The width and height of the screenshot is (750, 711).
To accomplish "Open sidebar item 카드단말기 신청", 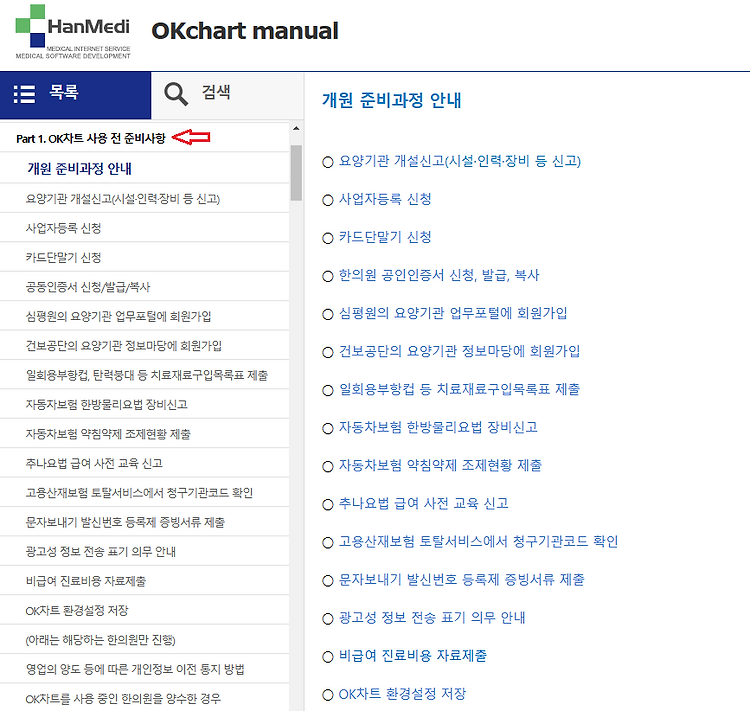I will point(63,257).
